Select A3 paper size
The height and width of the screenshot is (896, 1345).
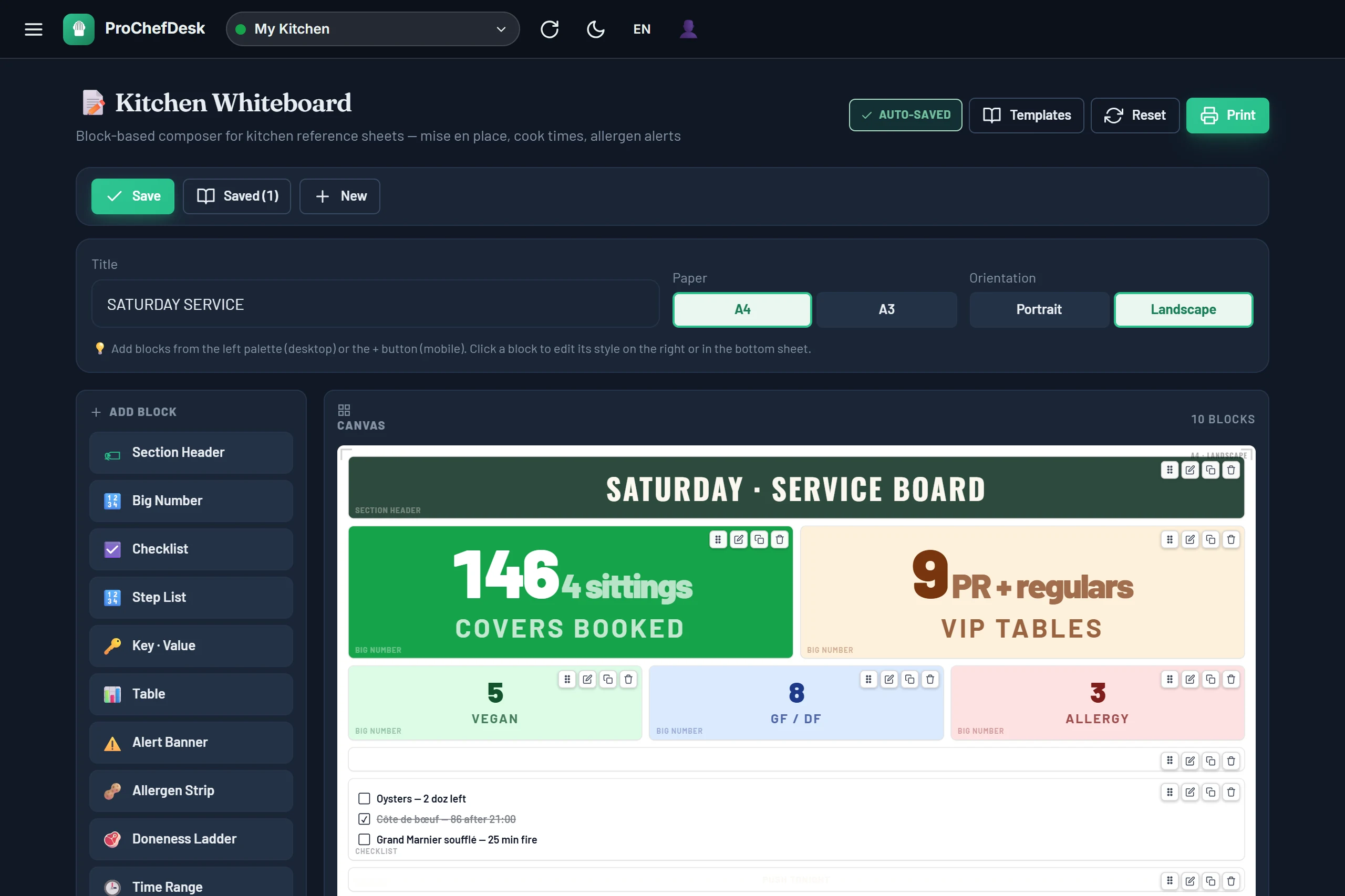[x=886, y=310]
